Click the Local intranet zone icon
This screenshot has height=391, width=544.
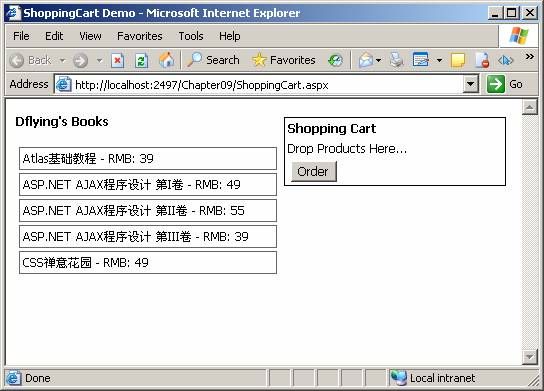[398, 377]
